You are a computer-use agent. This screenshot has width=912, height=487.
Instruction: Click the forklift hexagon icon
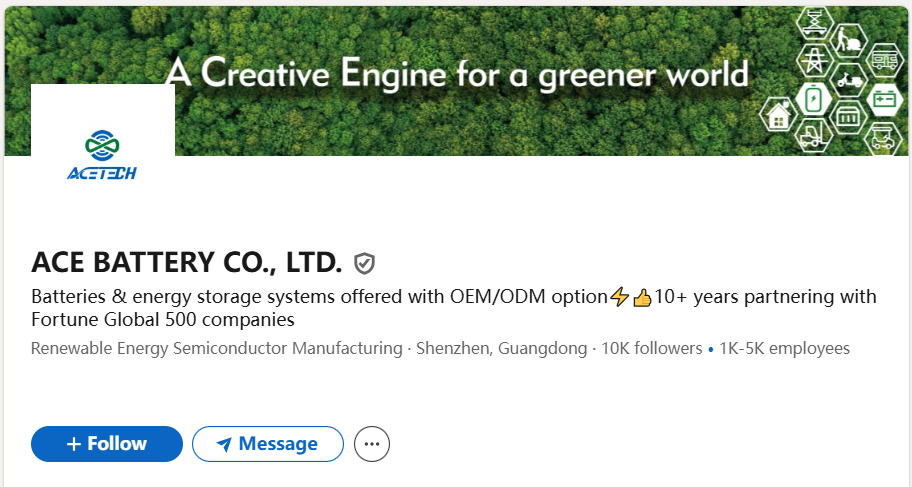pos(813,137)
